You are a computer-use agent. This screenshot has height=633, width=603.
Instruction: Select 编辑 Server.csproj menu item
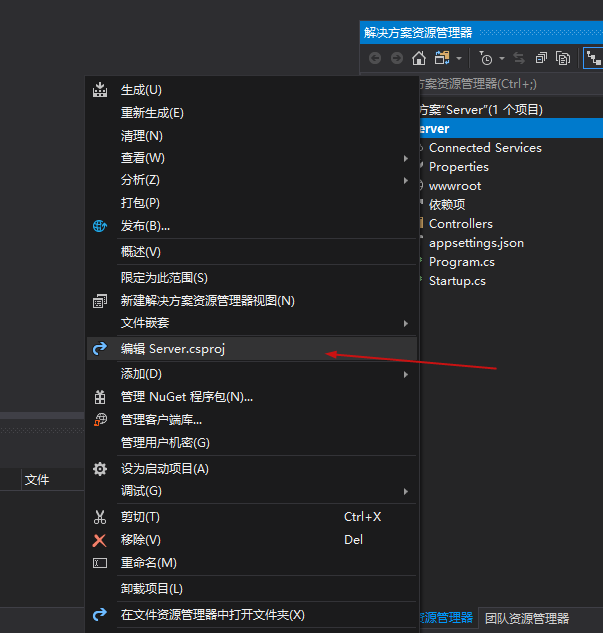(252, 348)
